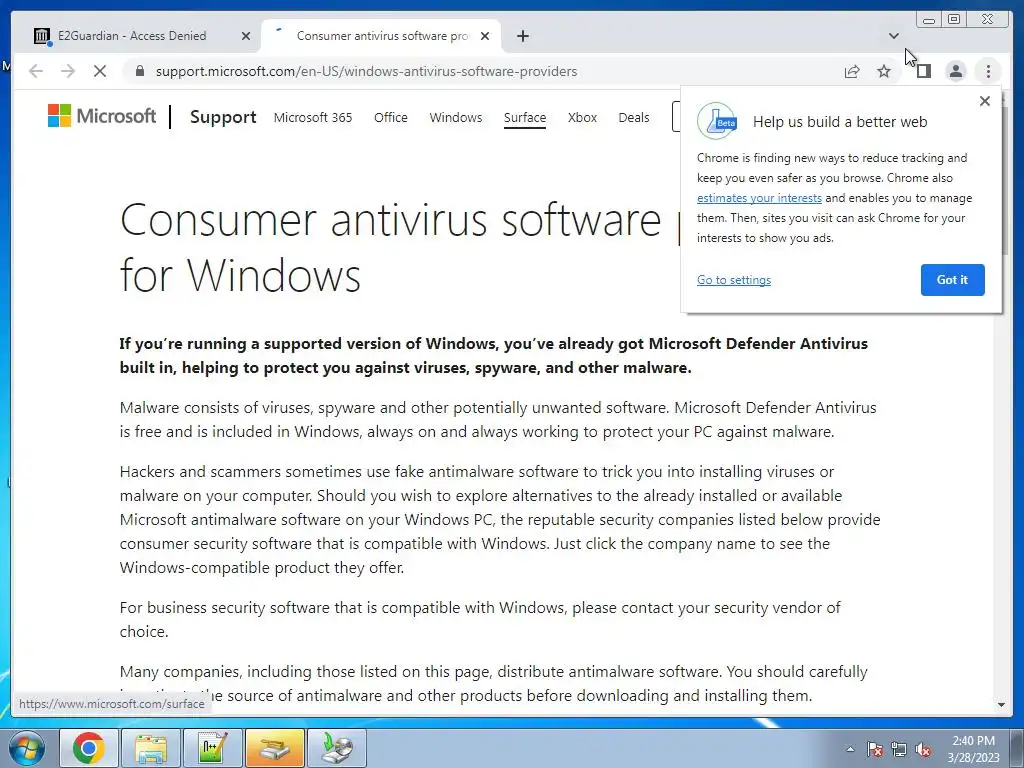Click the network tray icon
This screenshot has height=768, width=1024.
pyautogui.click(x=899, y=749)
